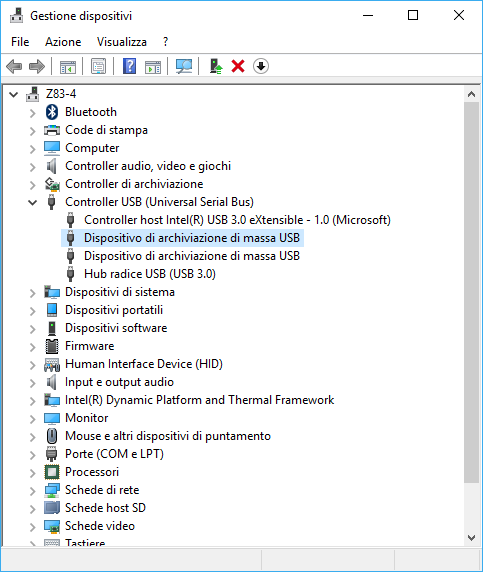The width and height of the screenshot is (483, 572).
Task: Click the vertical scrollbar up arrow
Action: [471, 94]
